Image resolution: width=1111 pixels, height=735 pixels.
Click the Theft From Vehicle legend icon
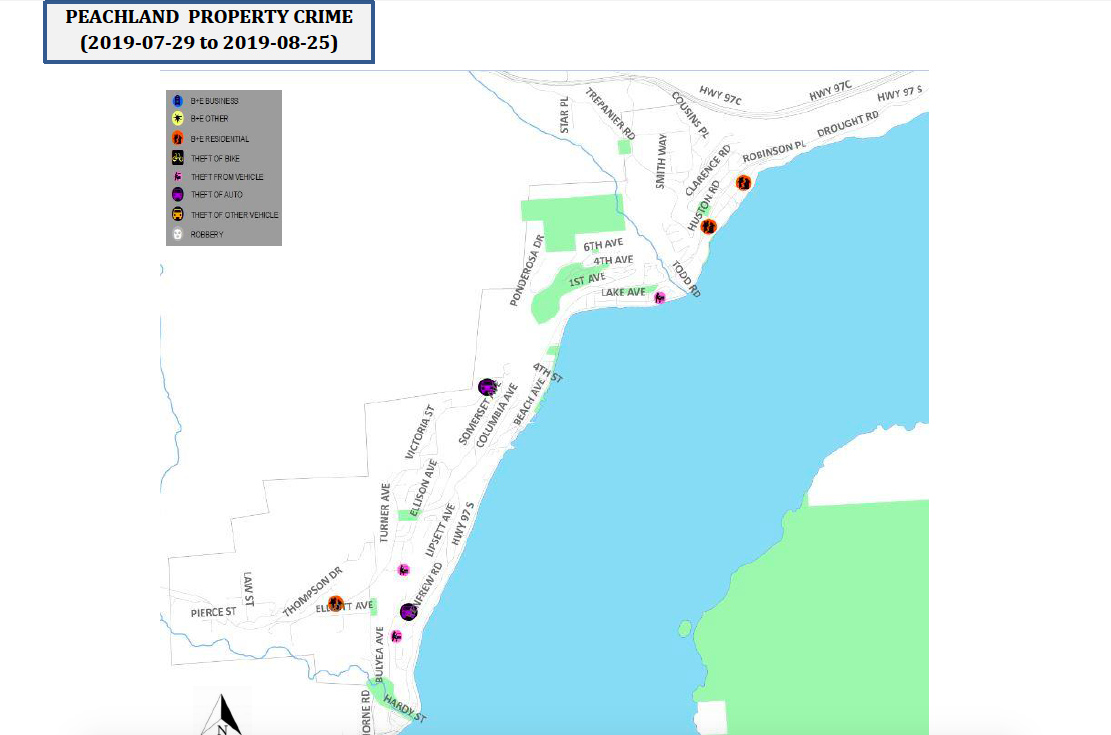177,177
